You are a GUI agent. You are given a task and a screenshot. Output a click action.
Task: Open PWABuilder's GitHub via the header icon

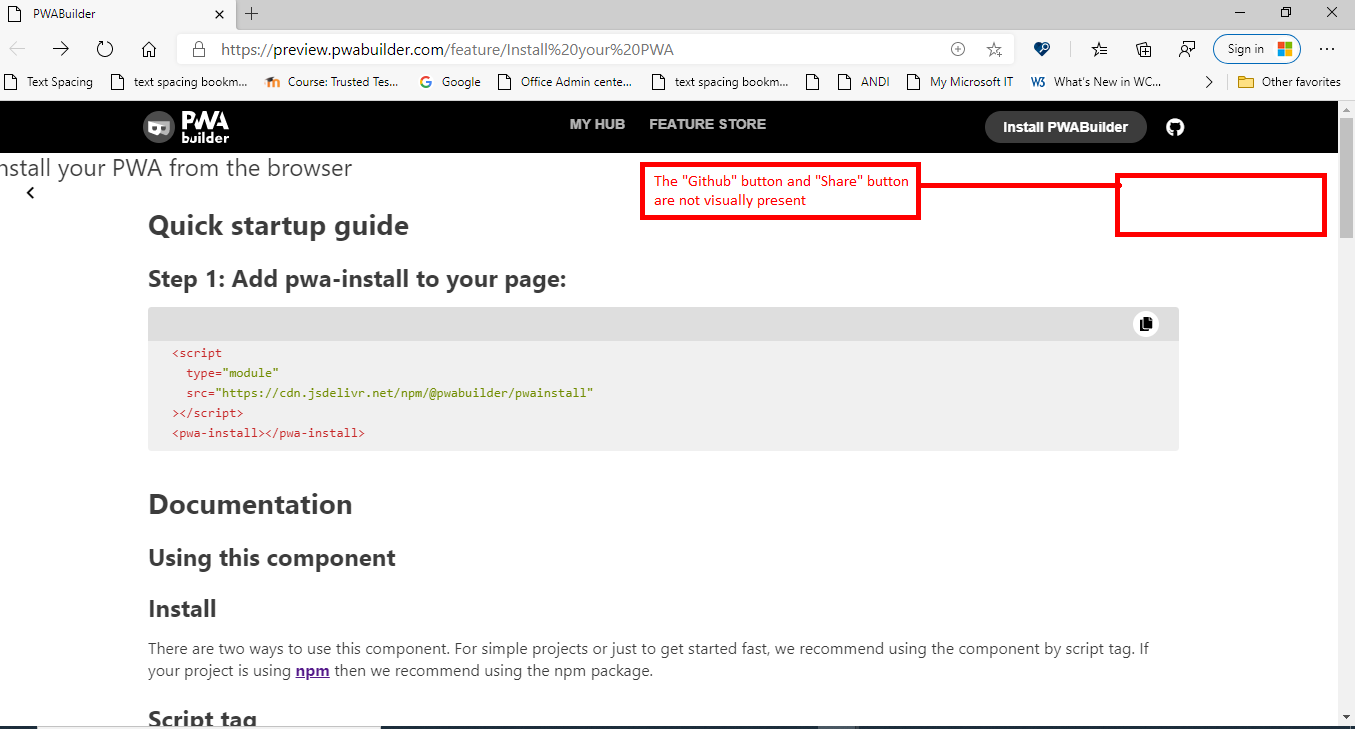tap(1174, 127)
